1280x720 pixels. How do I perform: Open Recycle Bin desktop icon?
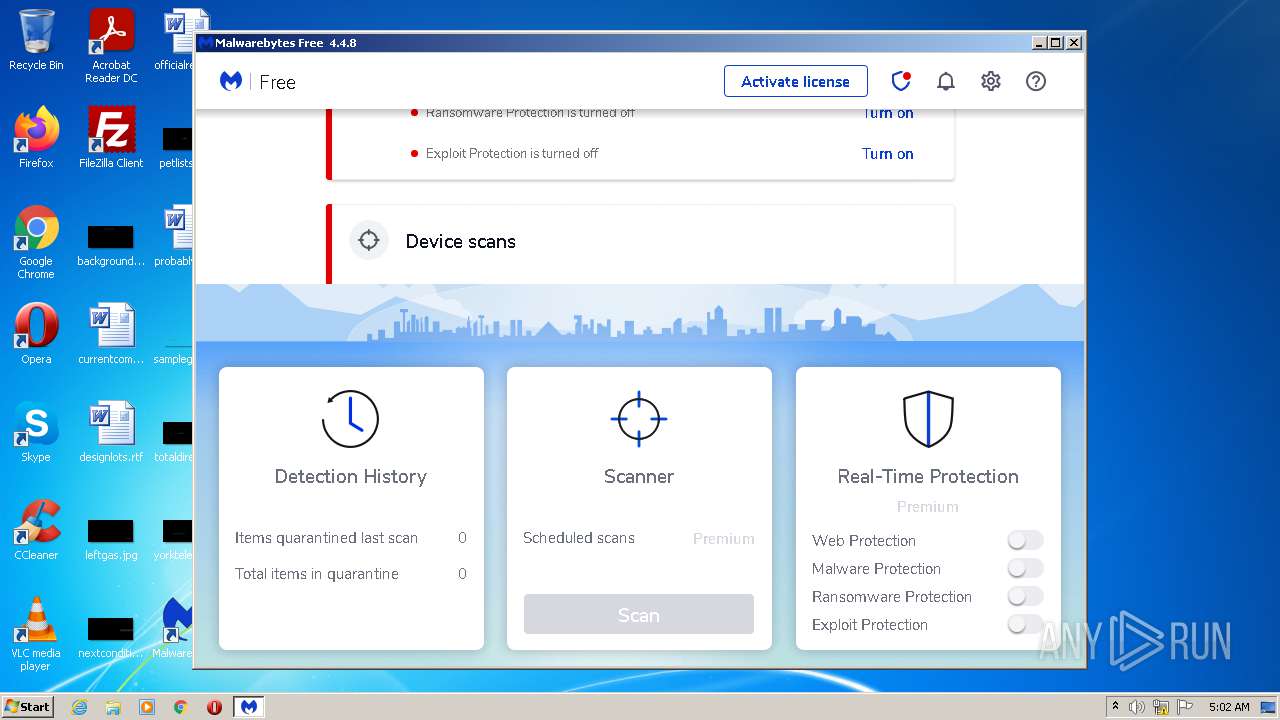coord(36,40)
